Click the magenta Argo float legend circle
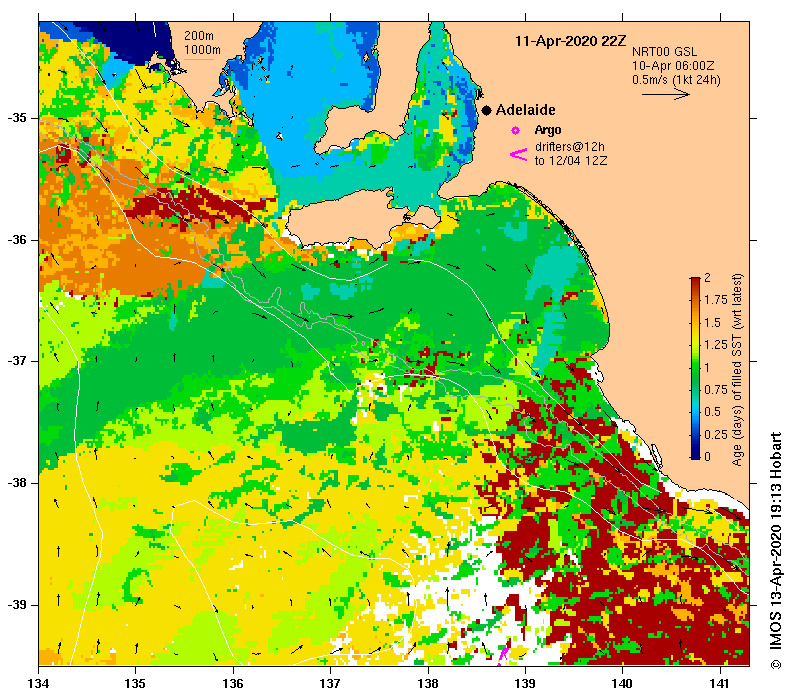Image resolution: width=791 pixels, height=700 pixels. (x=515, y=131)
